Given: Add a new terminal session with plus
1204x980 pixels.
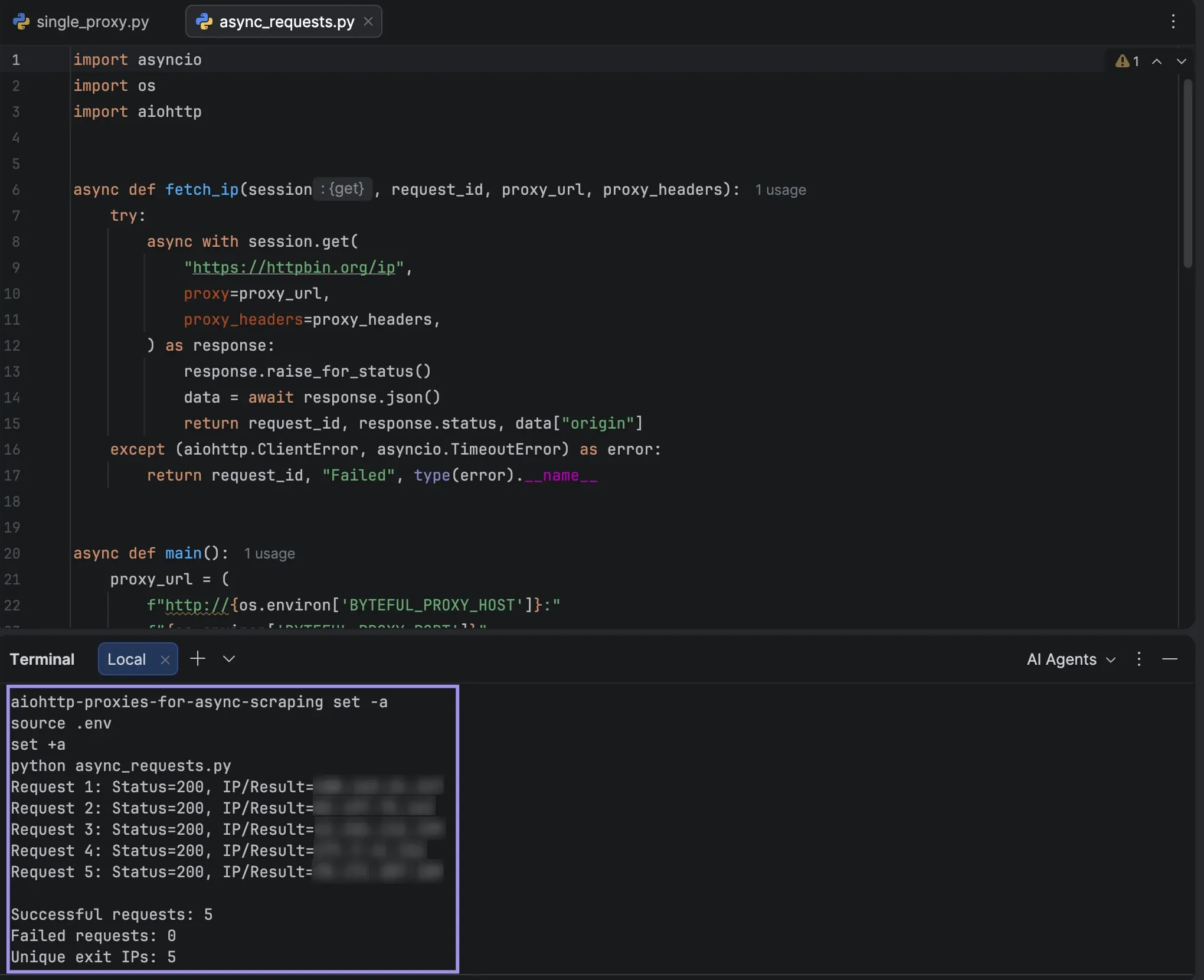Looking at the screenshot, I should 198,658.
